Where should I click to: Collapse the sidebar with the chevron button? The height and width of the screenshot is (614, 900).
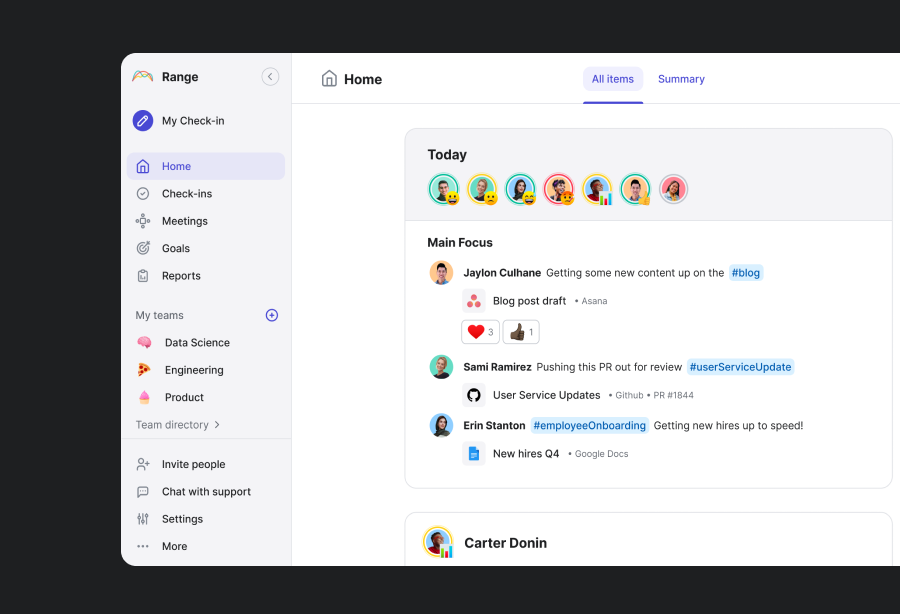tap(270, 76)
